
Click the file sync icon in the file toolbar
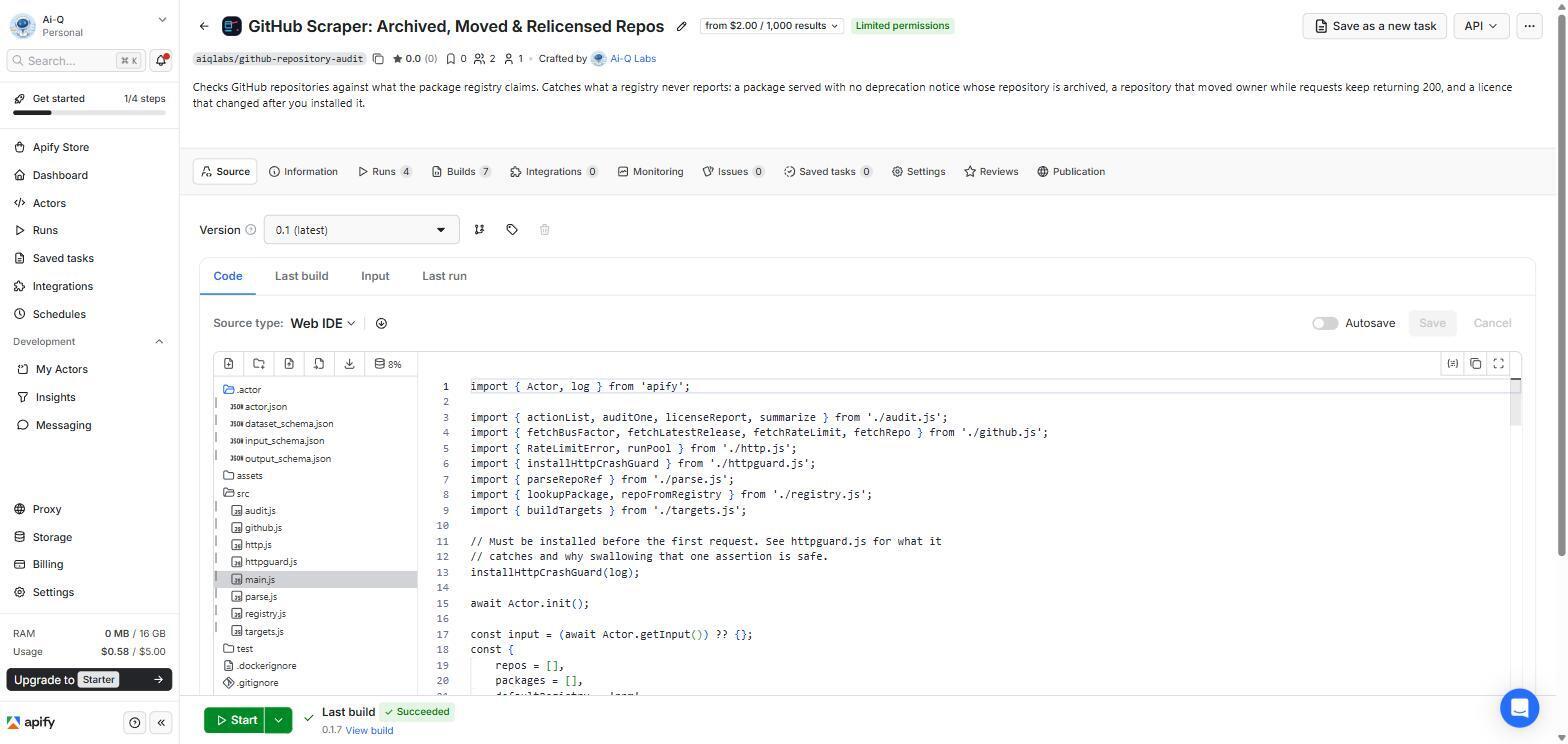pyautogui.click(x=319, y=364)
